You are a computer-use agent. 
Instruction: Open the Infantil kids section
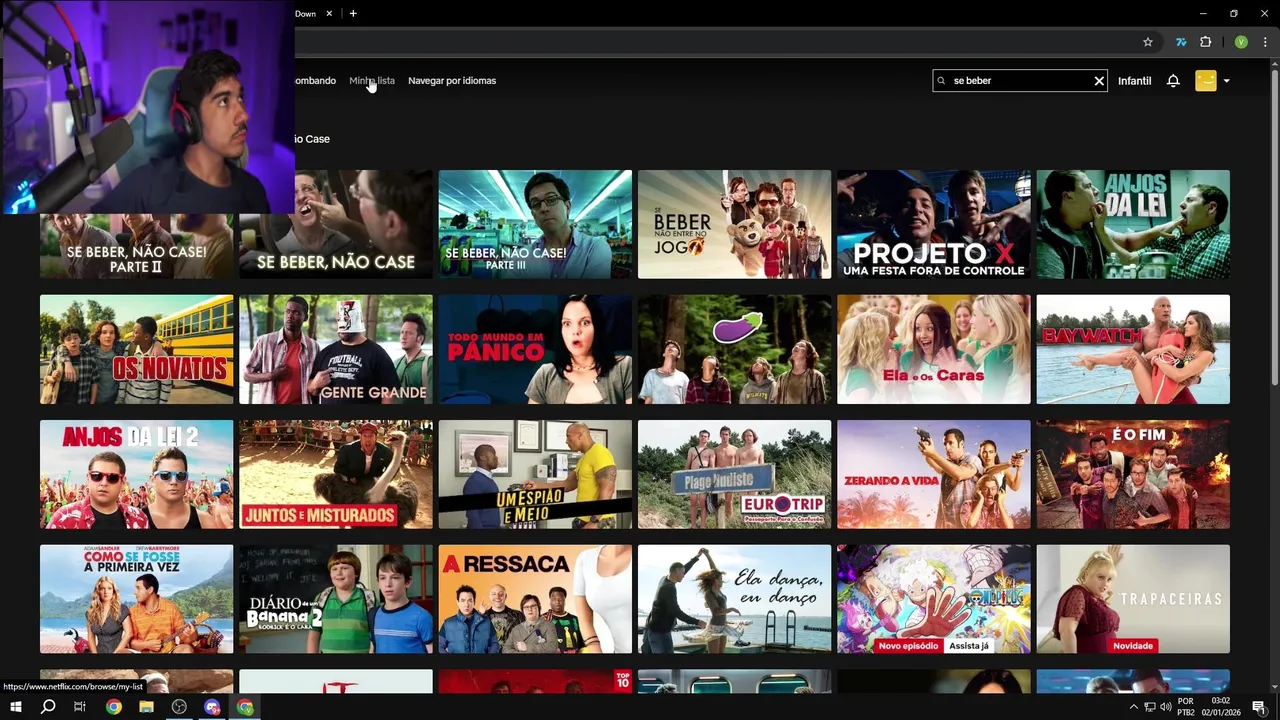point(1134,81)
